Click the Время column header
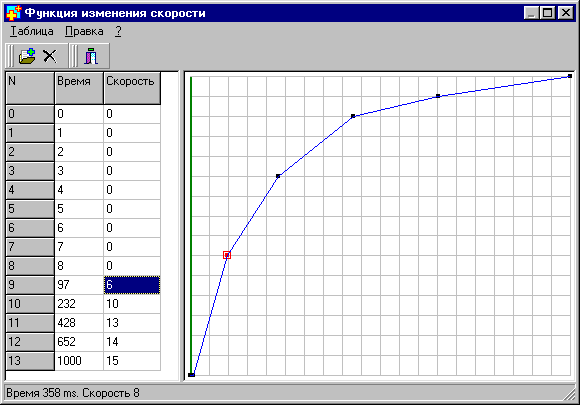Image resolution: width=580 pixels, height=405 pixels. click(79, 88)
